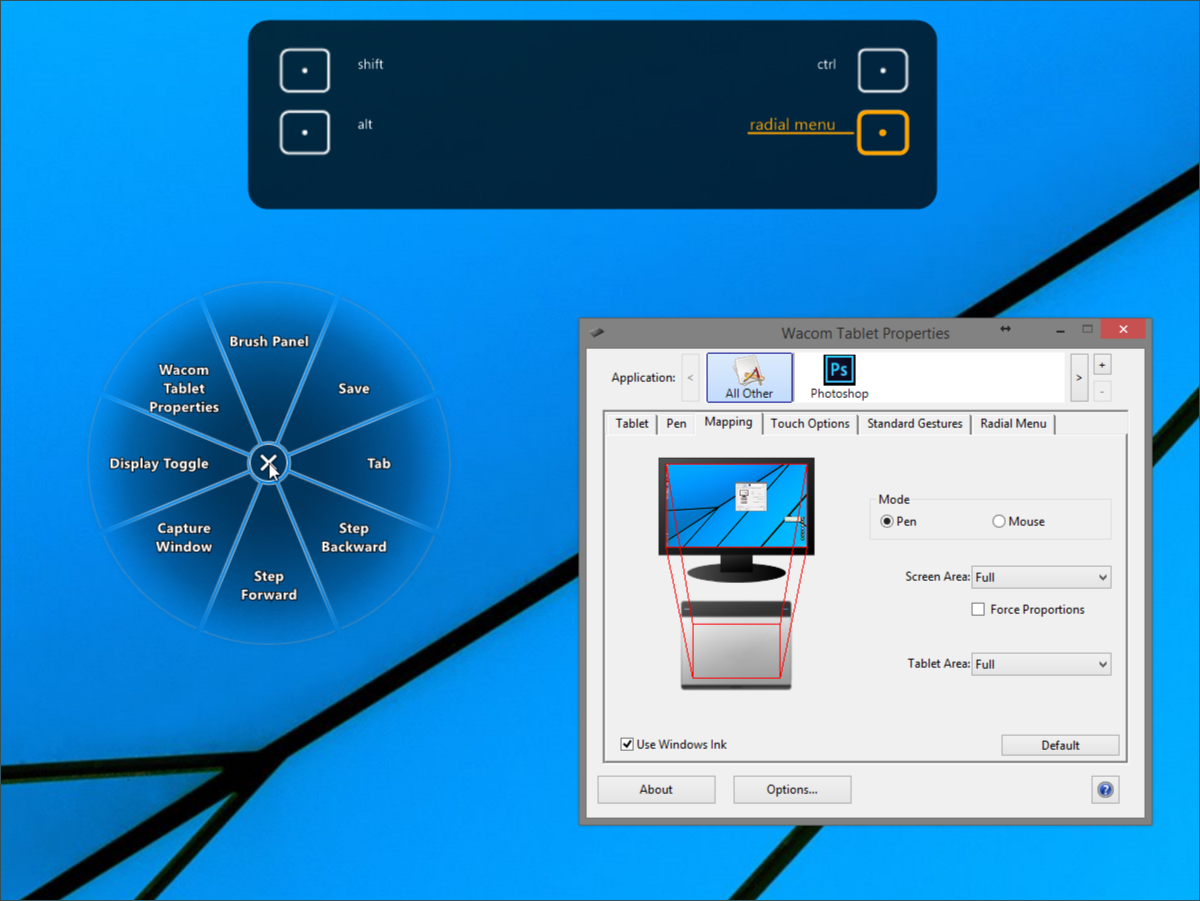Click the tablet preview in mapping diagram
The image size is (1200, 901).
click(736, 645)
